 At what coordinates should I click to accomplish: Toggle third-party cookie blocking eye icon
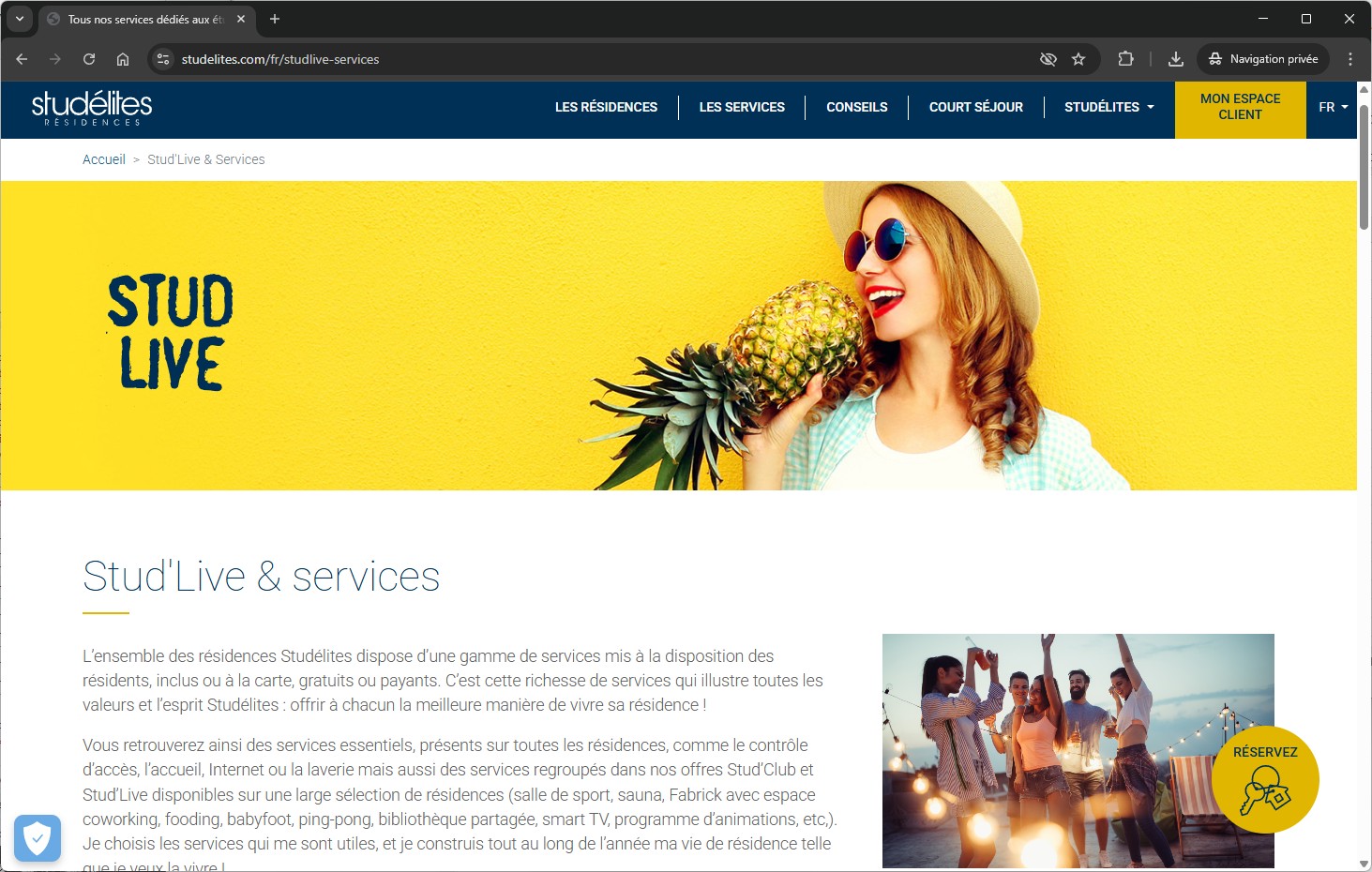click(1048, 59)
